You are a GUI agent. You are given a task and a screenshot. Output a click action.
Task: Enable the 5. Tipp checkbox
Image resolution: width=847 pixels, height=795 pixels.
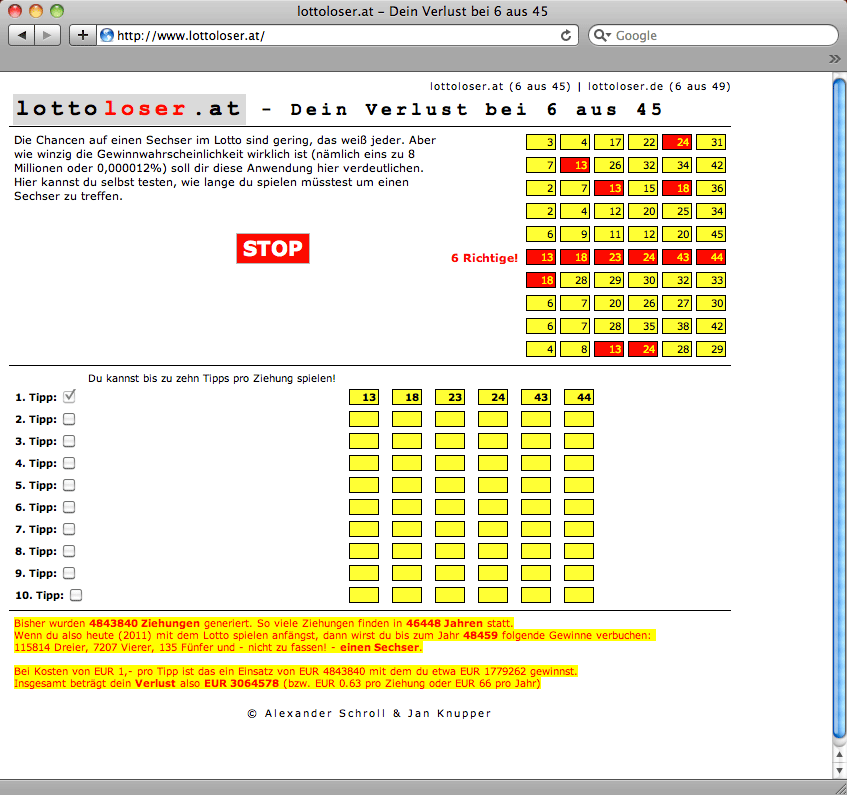69,485
